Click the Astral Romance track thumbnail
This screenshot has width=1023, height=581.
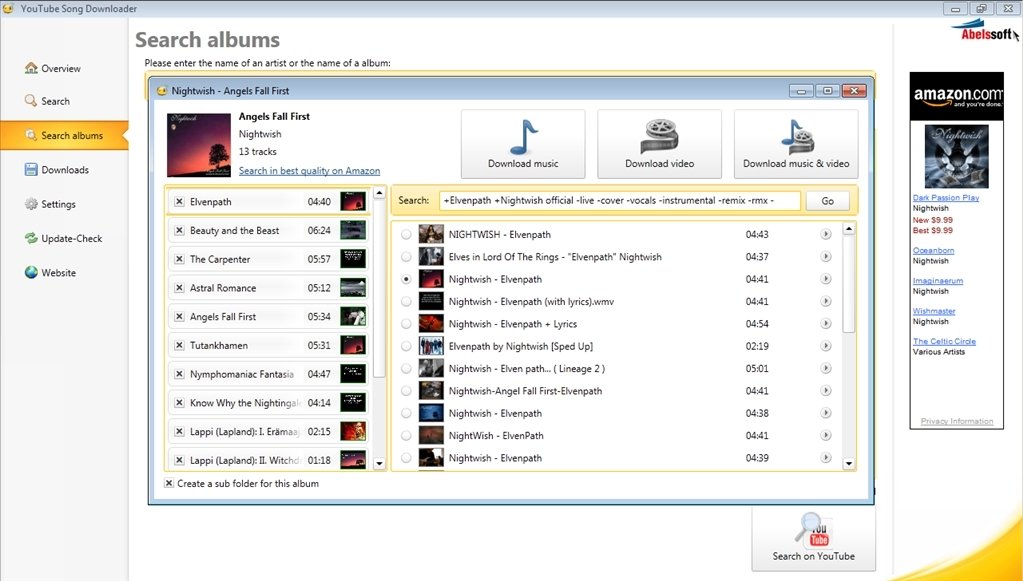353,288
